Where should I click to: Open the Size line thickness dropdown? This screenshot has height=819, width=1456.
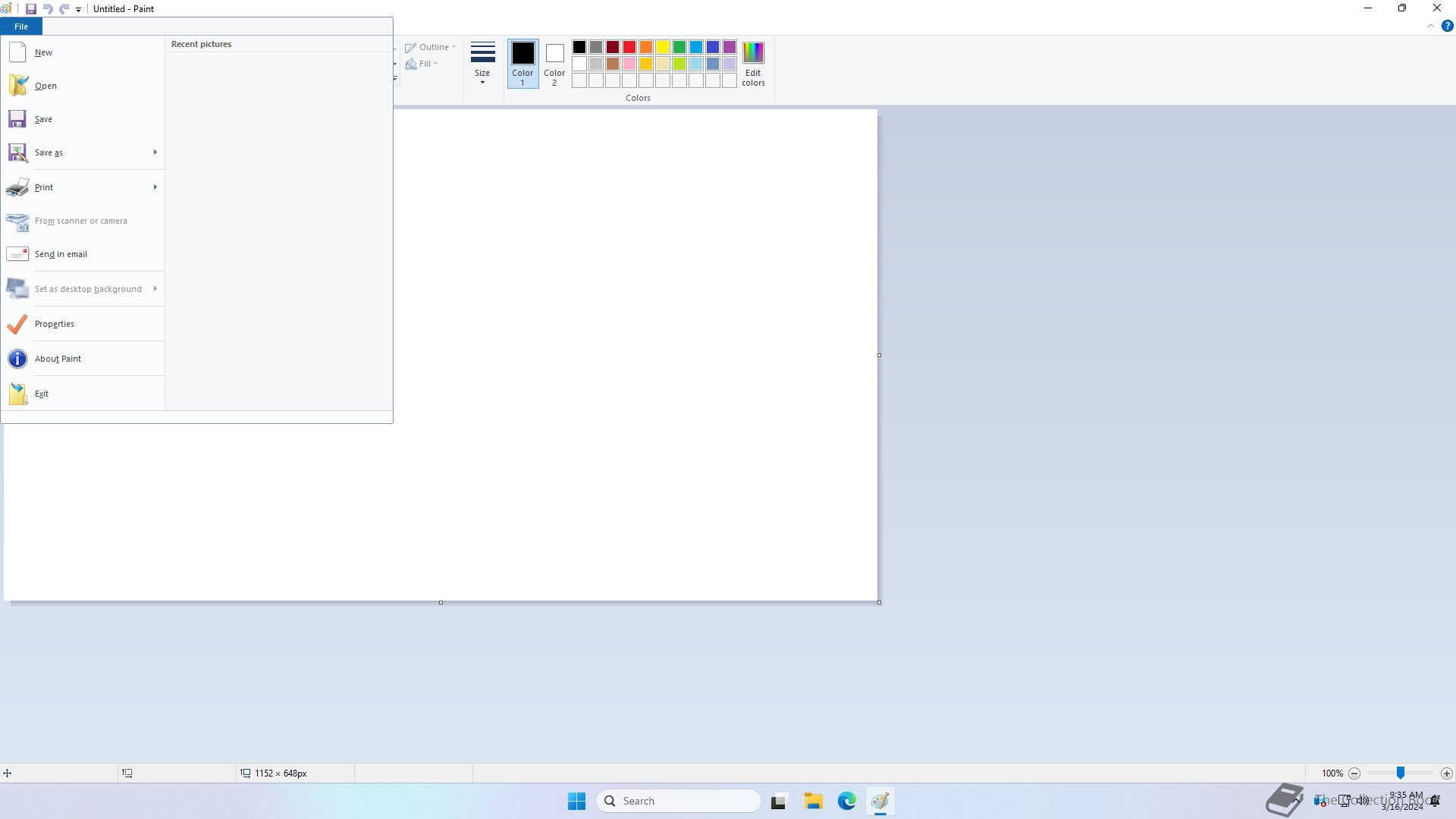point(482,64)
